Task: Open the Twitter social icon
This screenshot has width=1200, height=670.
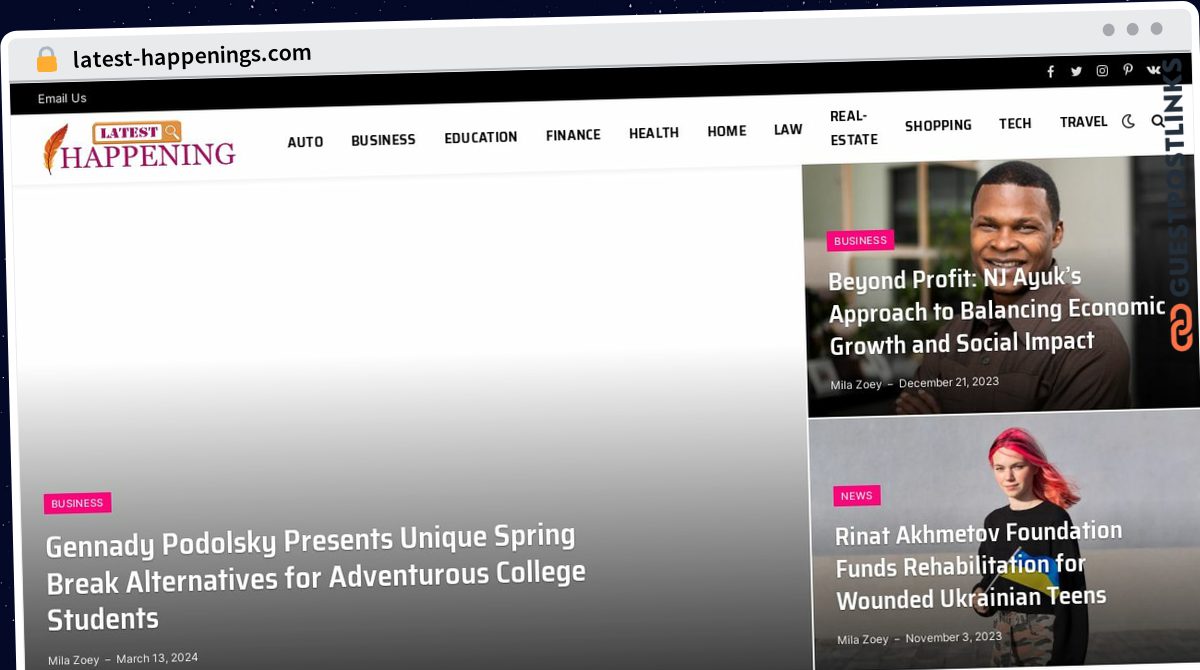Action: 1076,71
